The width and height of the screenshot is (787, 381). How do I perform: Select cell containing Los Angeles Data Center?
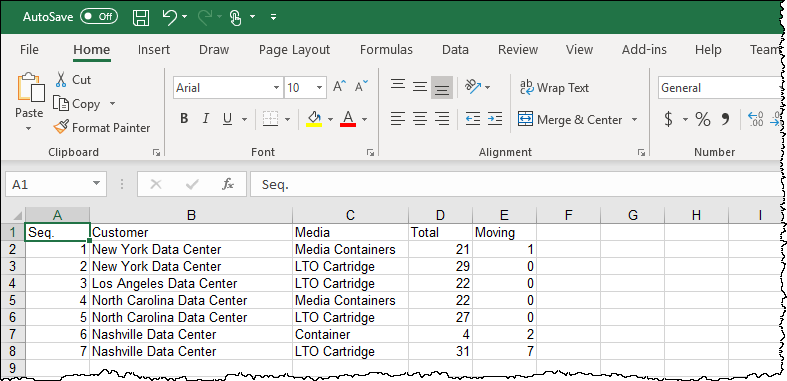[191, 283]
